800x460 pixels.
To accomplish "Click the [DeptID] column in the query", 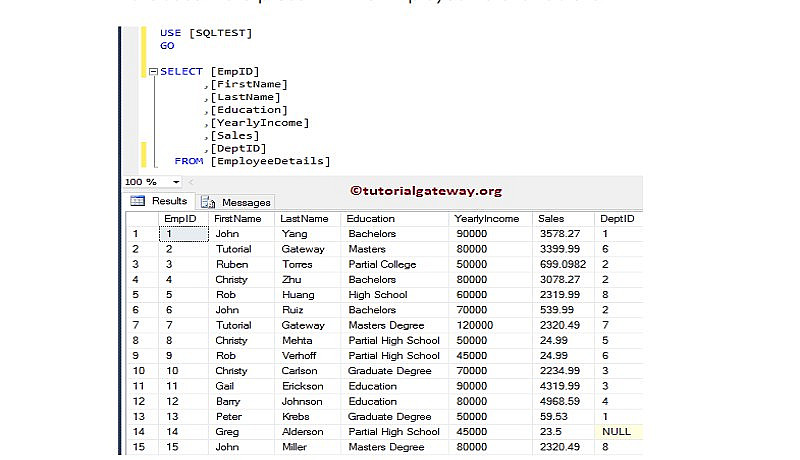I will pos(238,148).
